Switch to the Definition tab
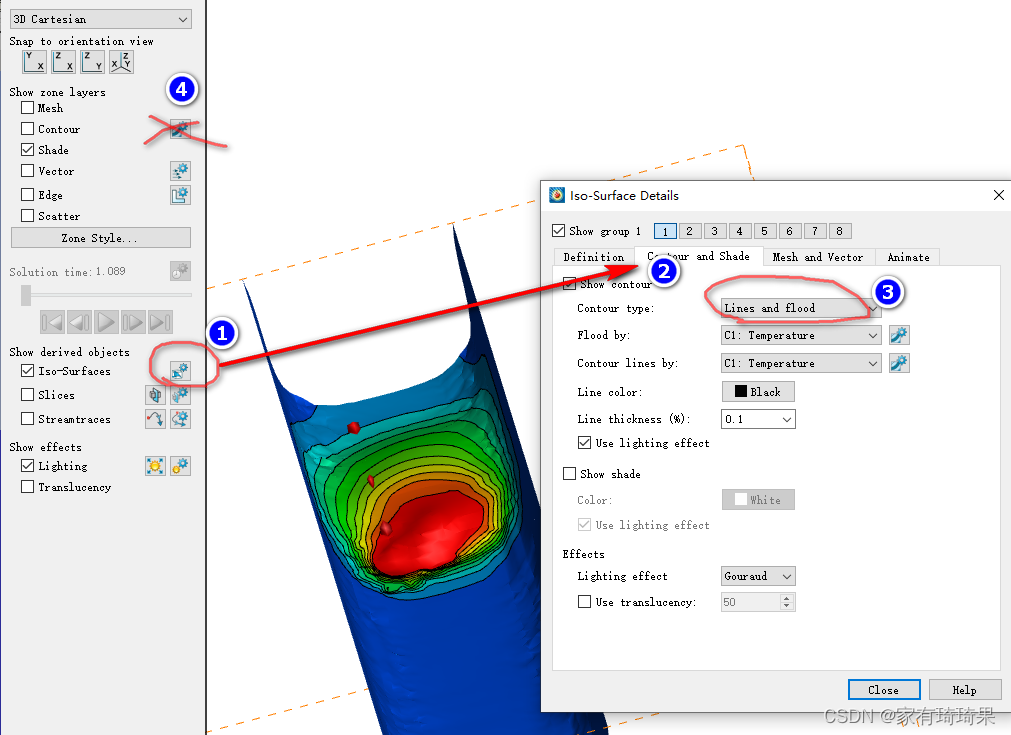The image size is (1011, 735). (x=593, y=257)
